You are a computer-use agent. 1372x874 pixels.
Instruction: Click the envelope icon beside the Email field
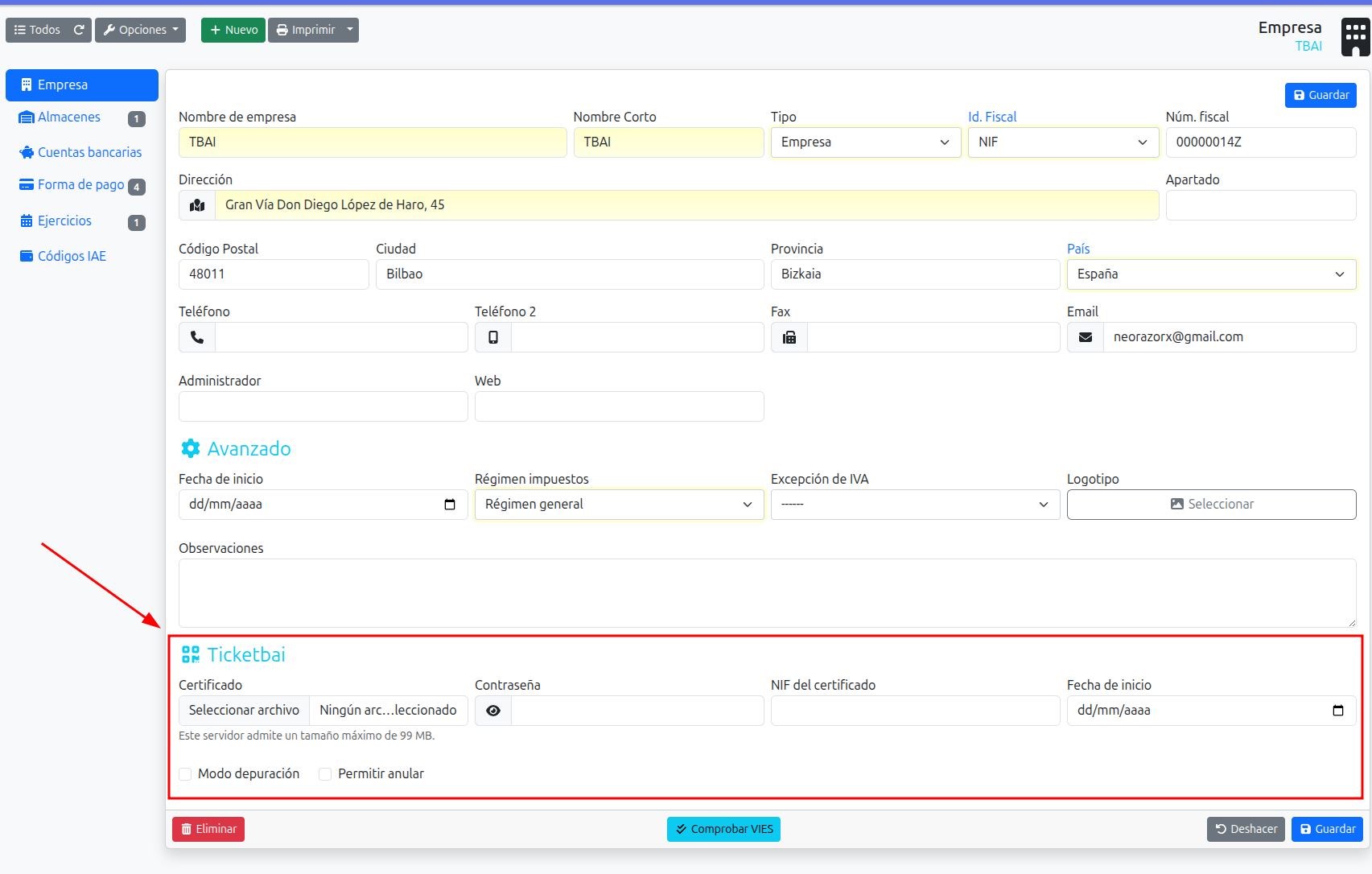pos(1085,337)
